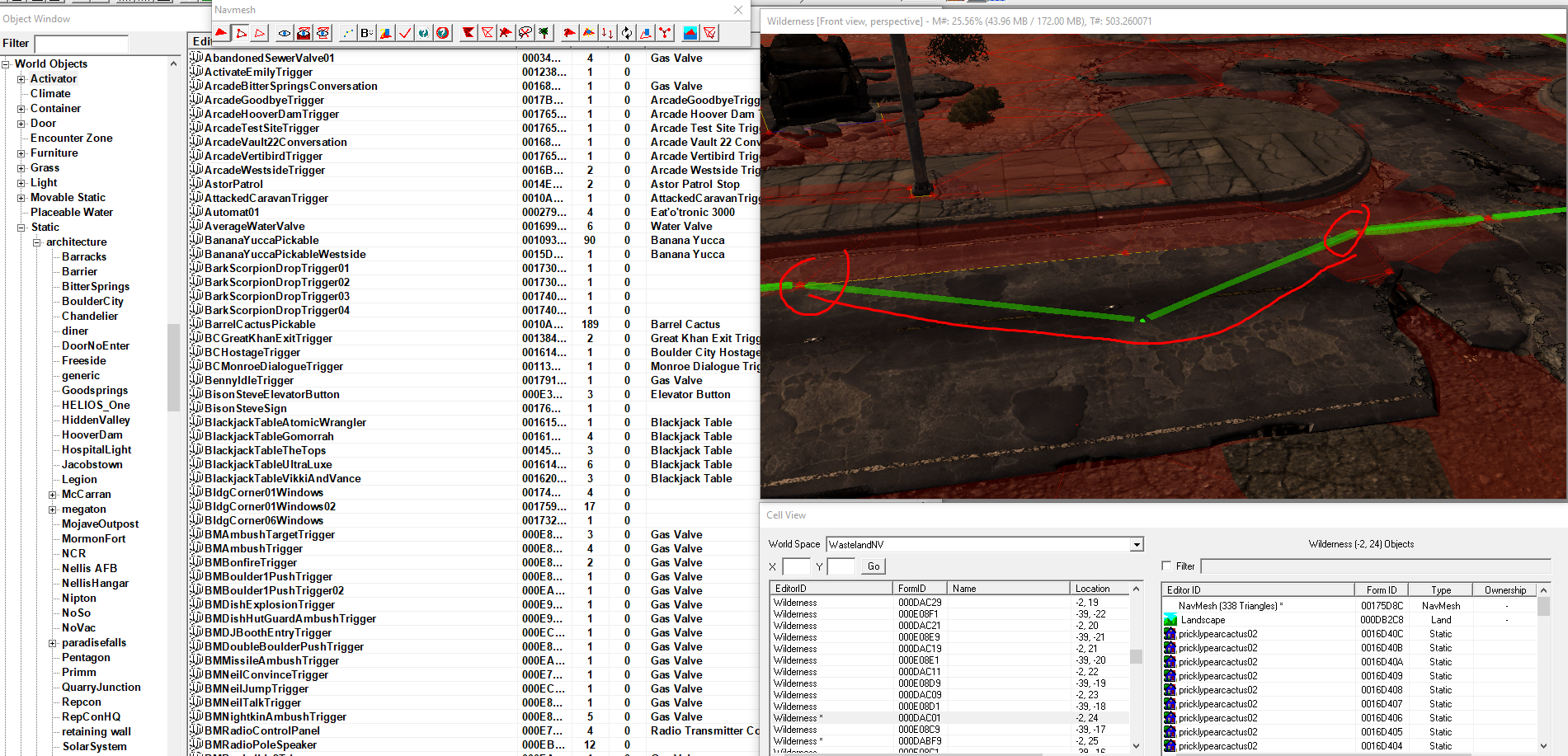Expand the Container tree node

pos(21,109)
